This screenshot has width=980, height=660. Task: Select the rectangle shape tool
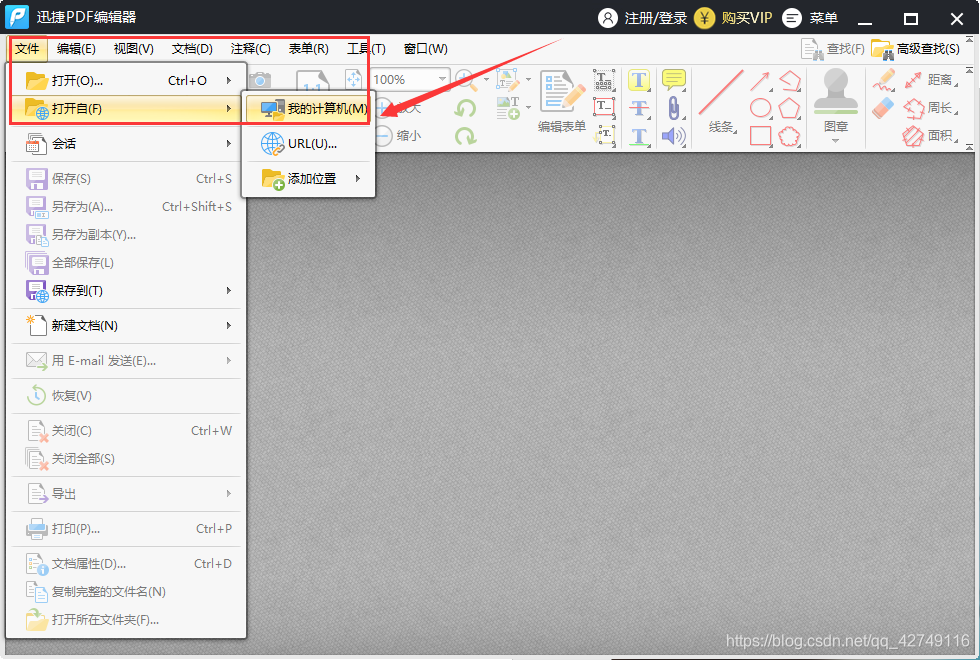(760, 136)
